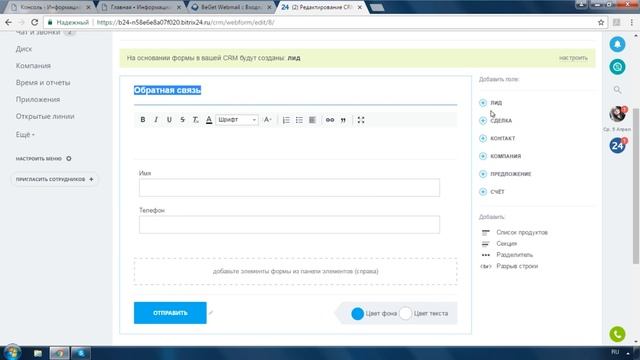This screenshot has height=360, width=640.
Task: Toggle bold formatting in the editor
Action: pyautogui.click(x=142, y=120)
